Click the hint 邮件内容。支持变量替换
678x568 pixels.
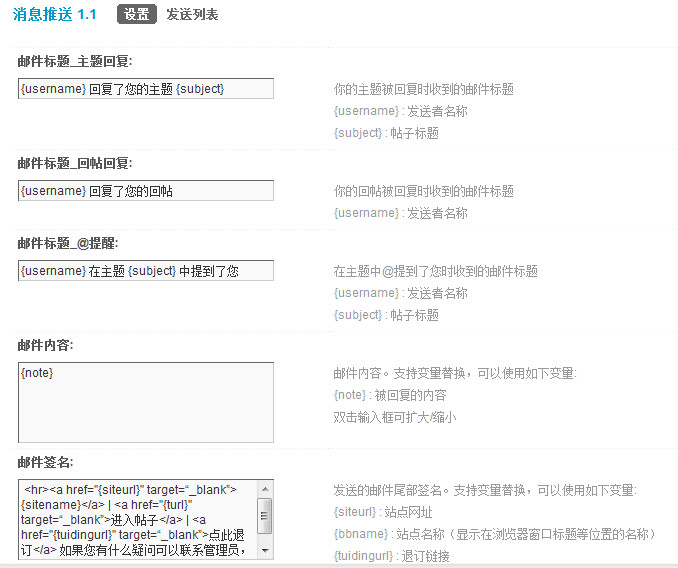(400, 373)
